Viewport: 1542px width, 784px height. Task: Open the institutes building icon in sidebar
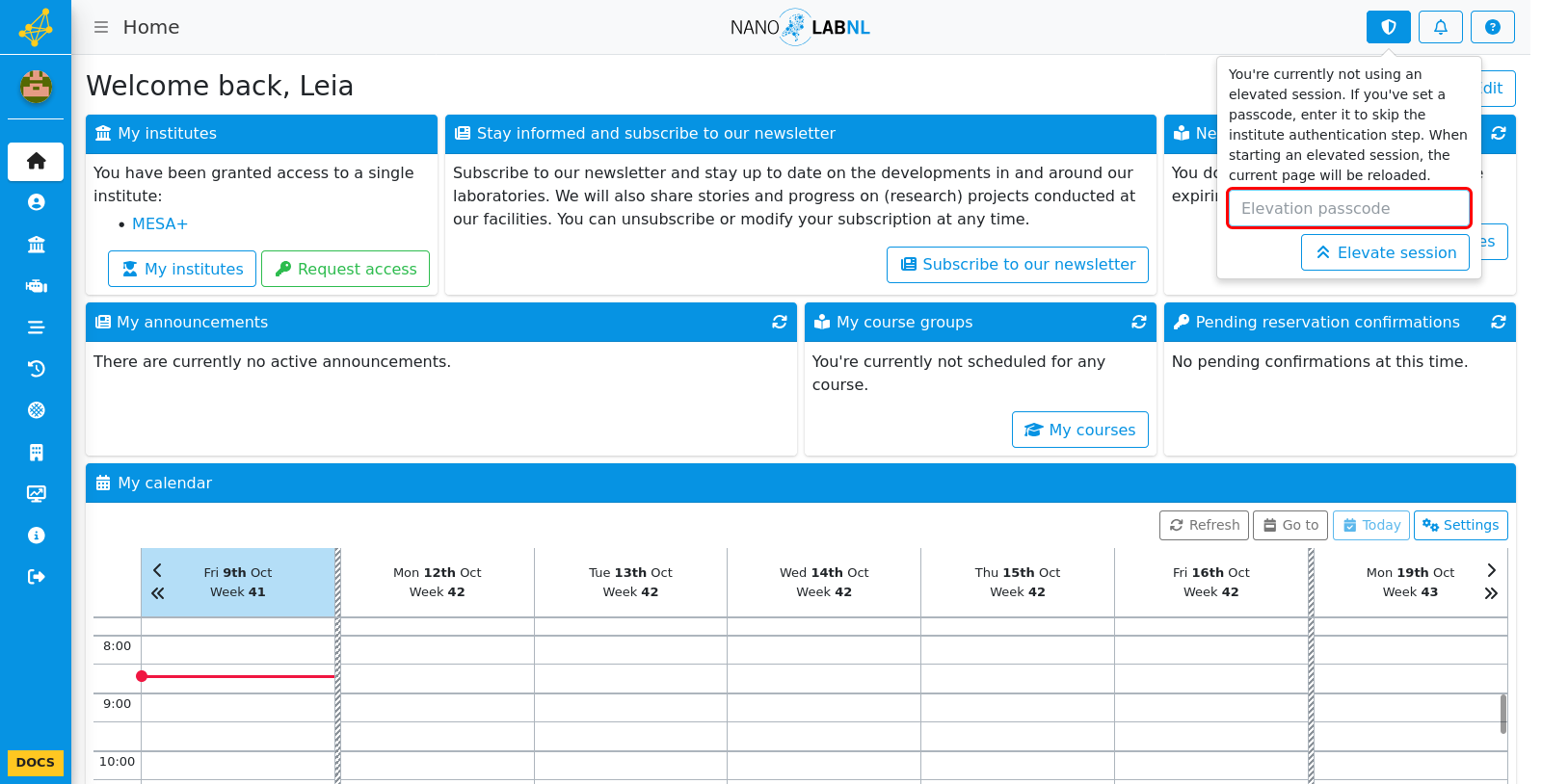click(36, 245)
